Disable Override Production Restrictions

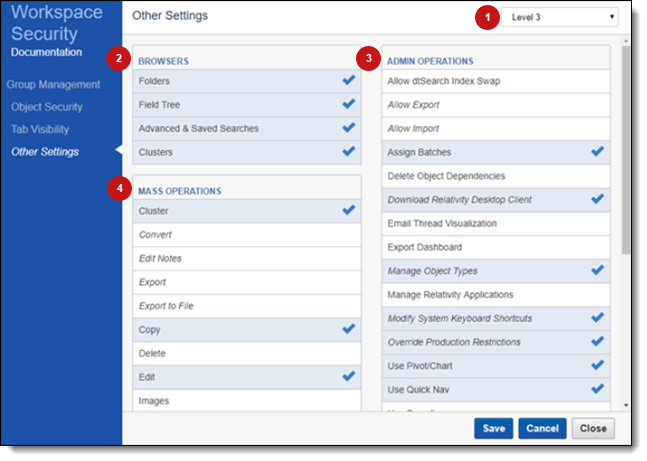point(496,342)
